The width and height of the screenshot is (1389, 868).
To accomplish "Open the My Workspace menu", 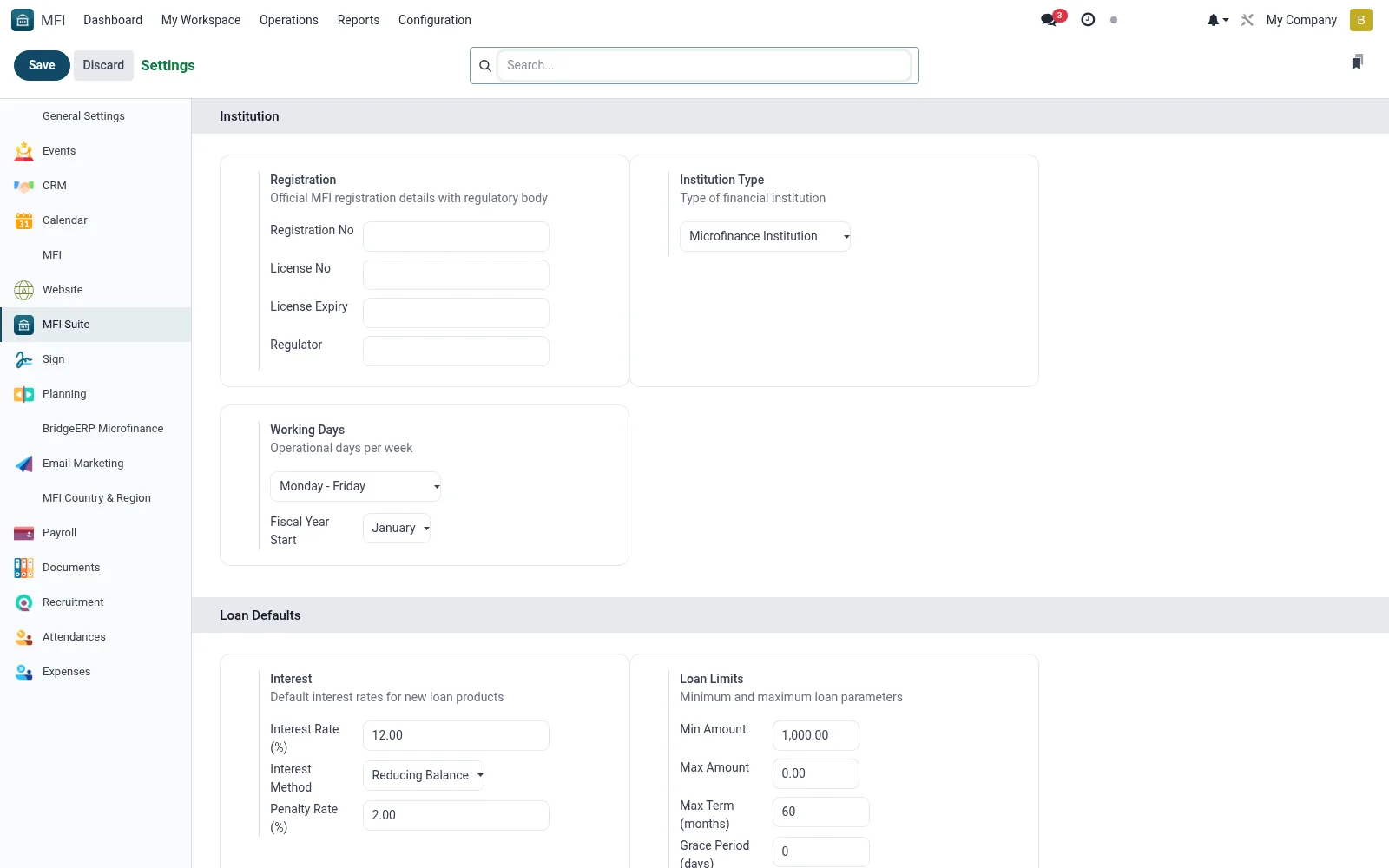I will (x=201, y=20).
